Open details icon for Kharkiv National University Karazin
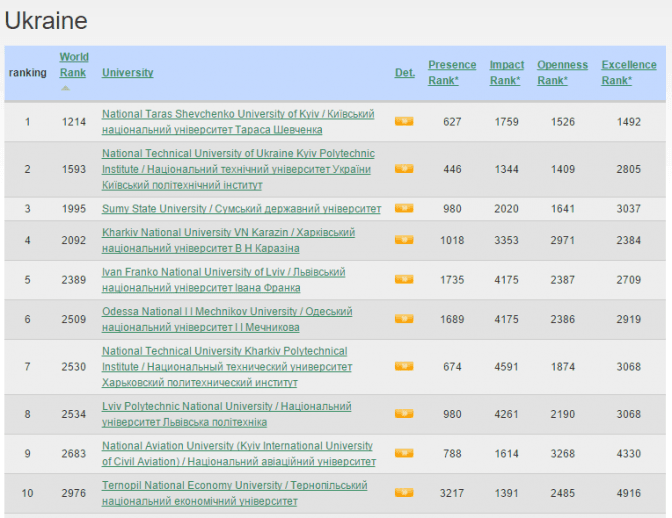The width and height of the screenshot is (672, 518). [403, 240]
